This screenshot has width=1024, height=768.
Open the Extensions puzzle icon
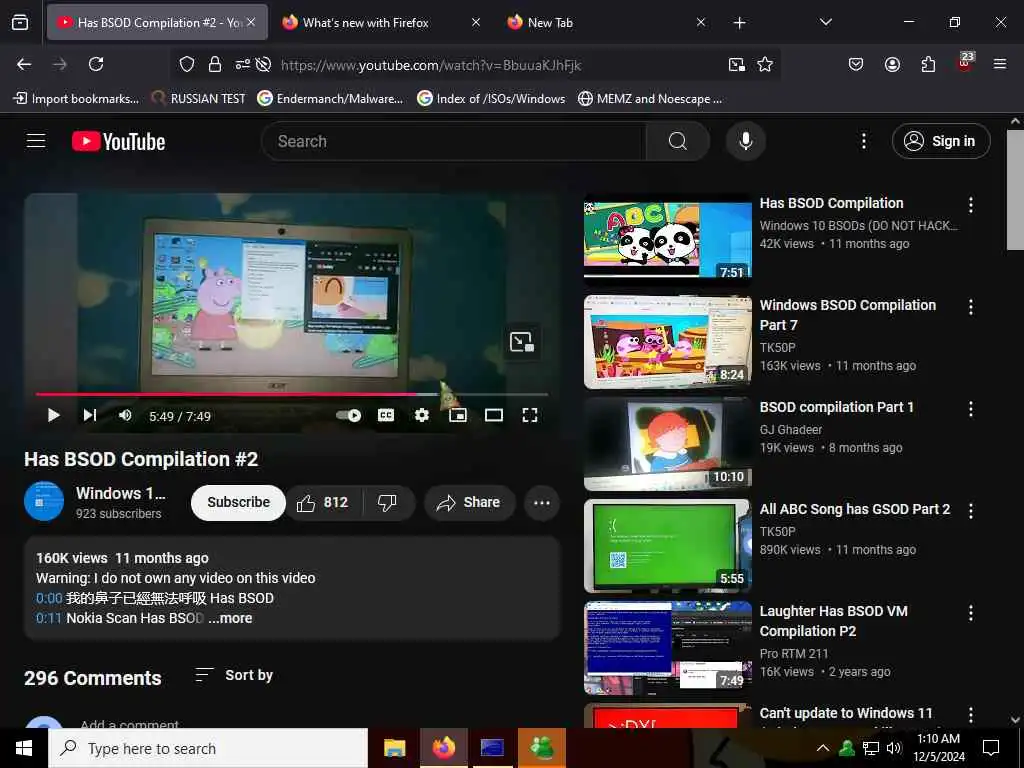pos(928,64)
